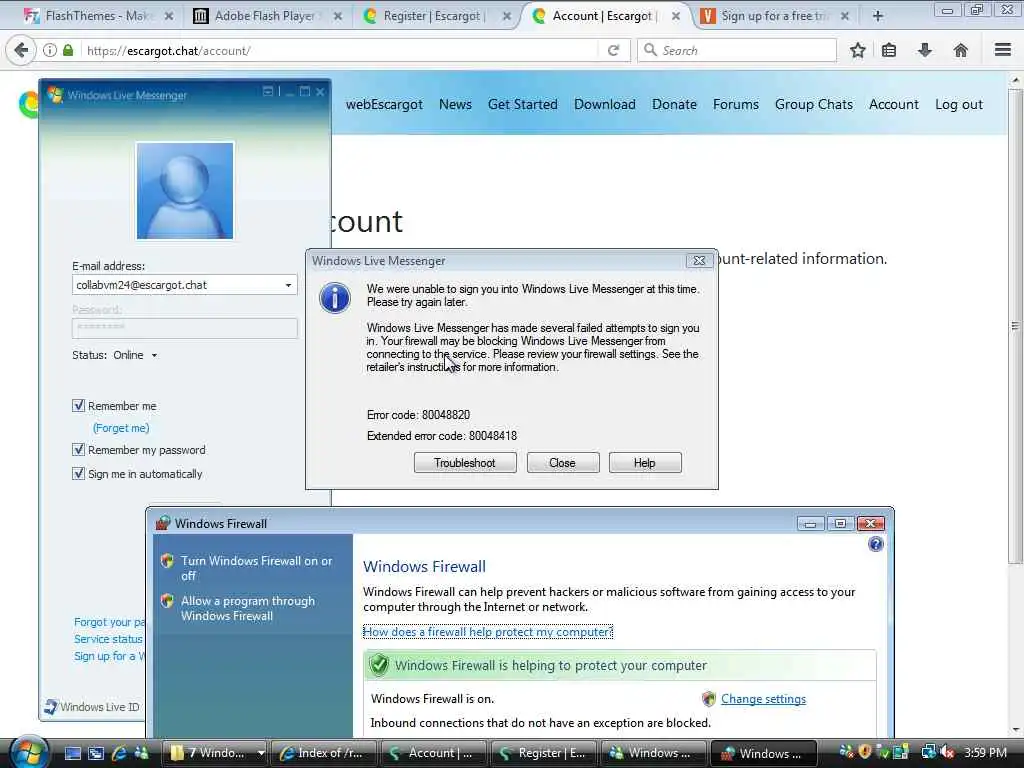Image resolution: width=1024 pixels, height=768 pixels.
Task: Launch Internet Explorer from quick launch
Action: click(119, 753)
